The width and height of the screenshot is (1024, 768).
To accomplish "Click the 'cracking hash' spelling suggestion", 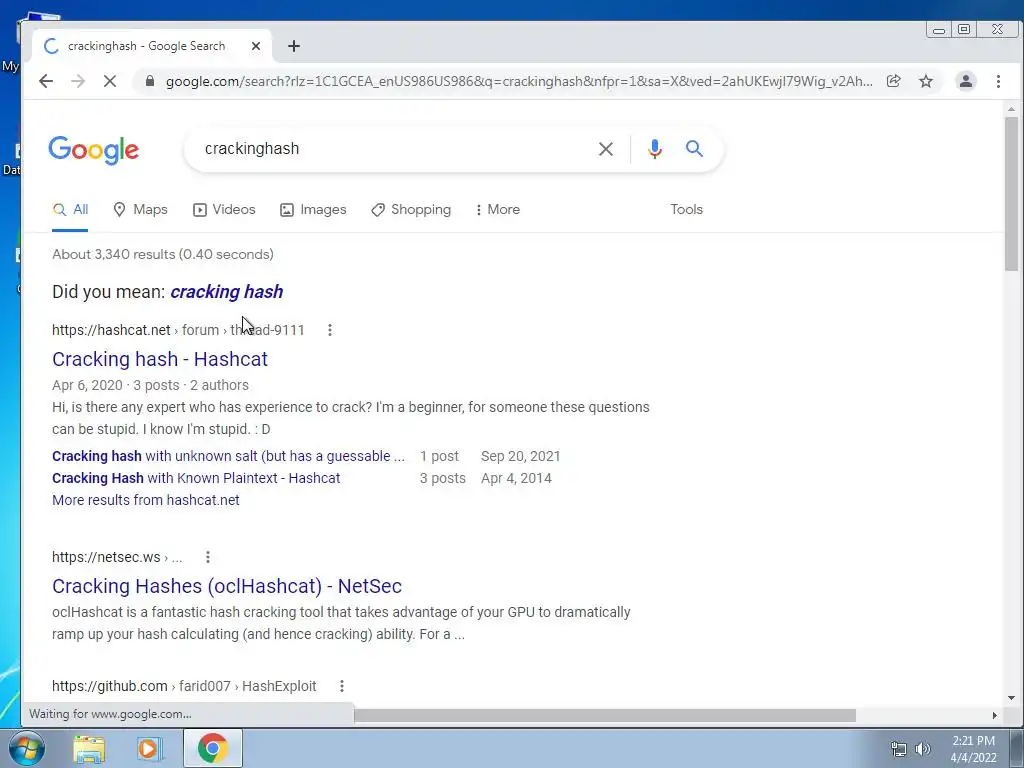I will 227,292.
